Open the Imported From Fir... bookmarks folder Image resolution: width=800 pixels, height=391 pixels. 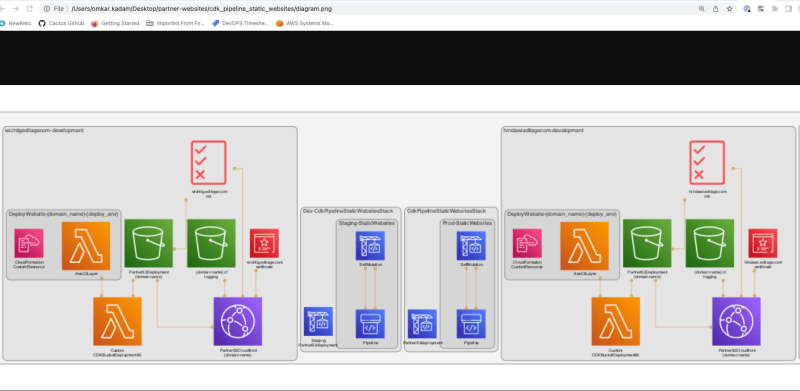pos(176,23)
